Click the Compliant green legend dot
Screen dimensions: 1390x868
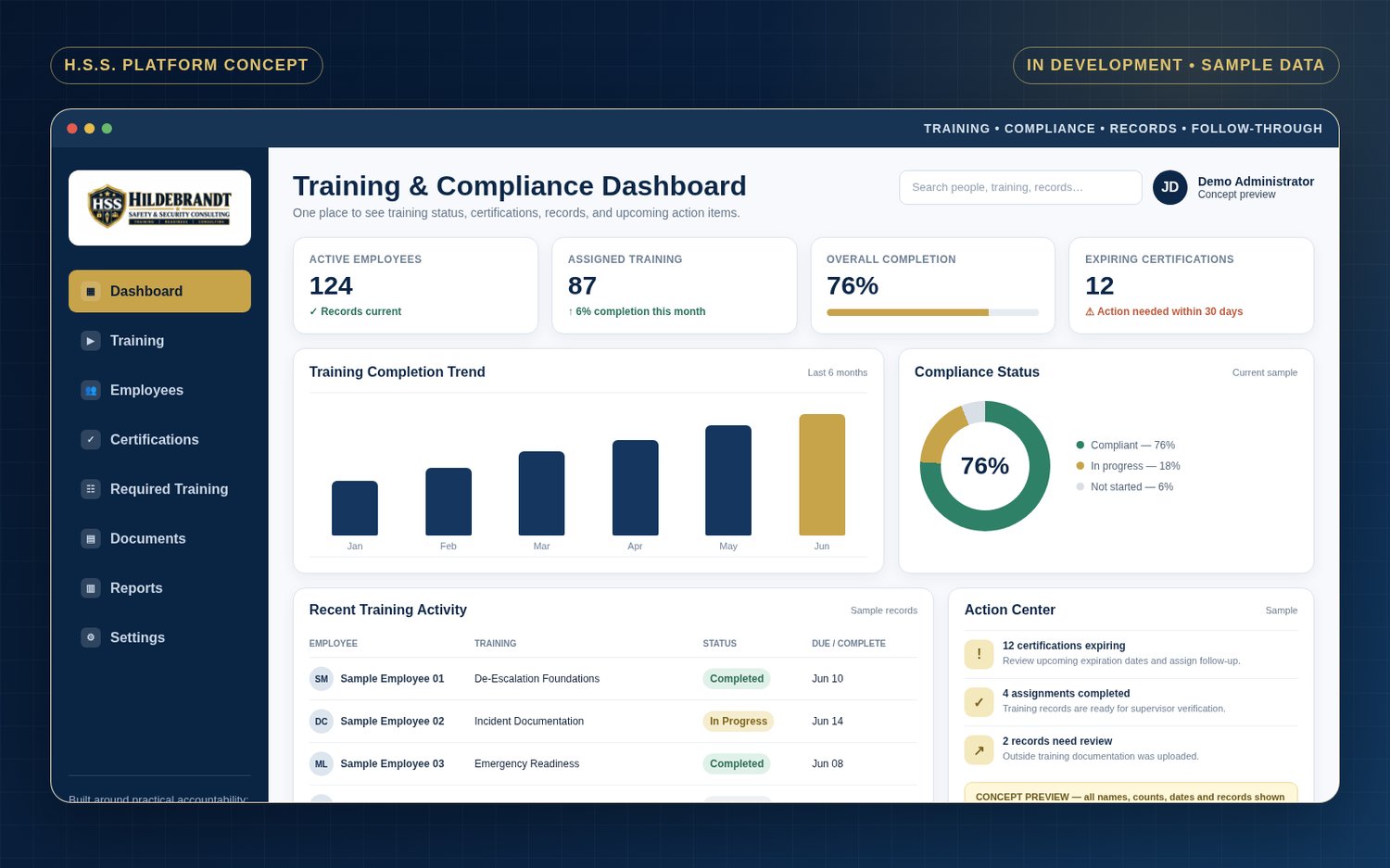(1080, 445)
